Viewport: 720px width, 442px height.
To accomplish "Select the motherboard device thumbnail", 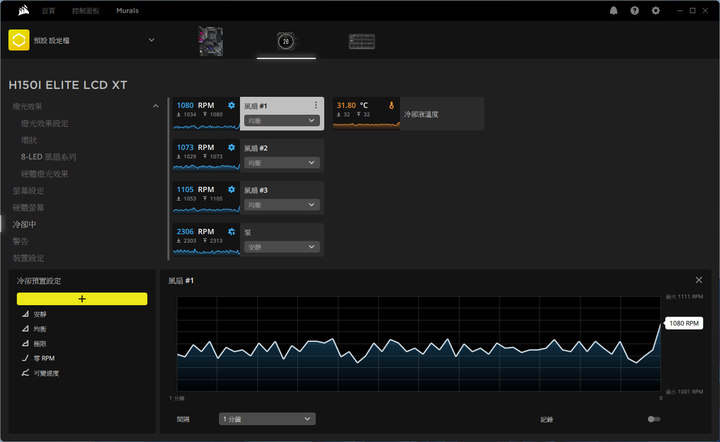I will pyautogui.click(x=211, y=41).
